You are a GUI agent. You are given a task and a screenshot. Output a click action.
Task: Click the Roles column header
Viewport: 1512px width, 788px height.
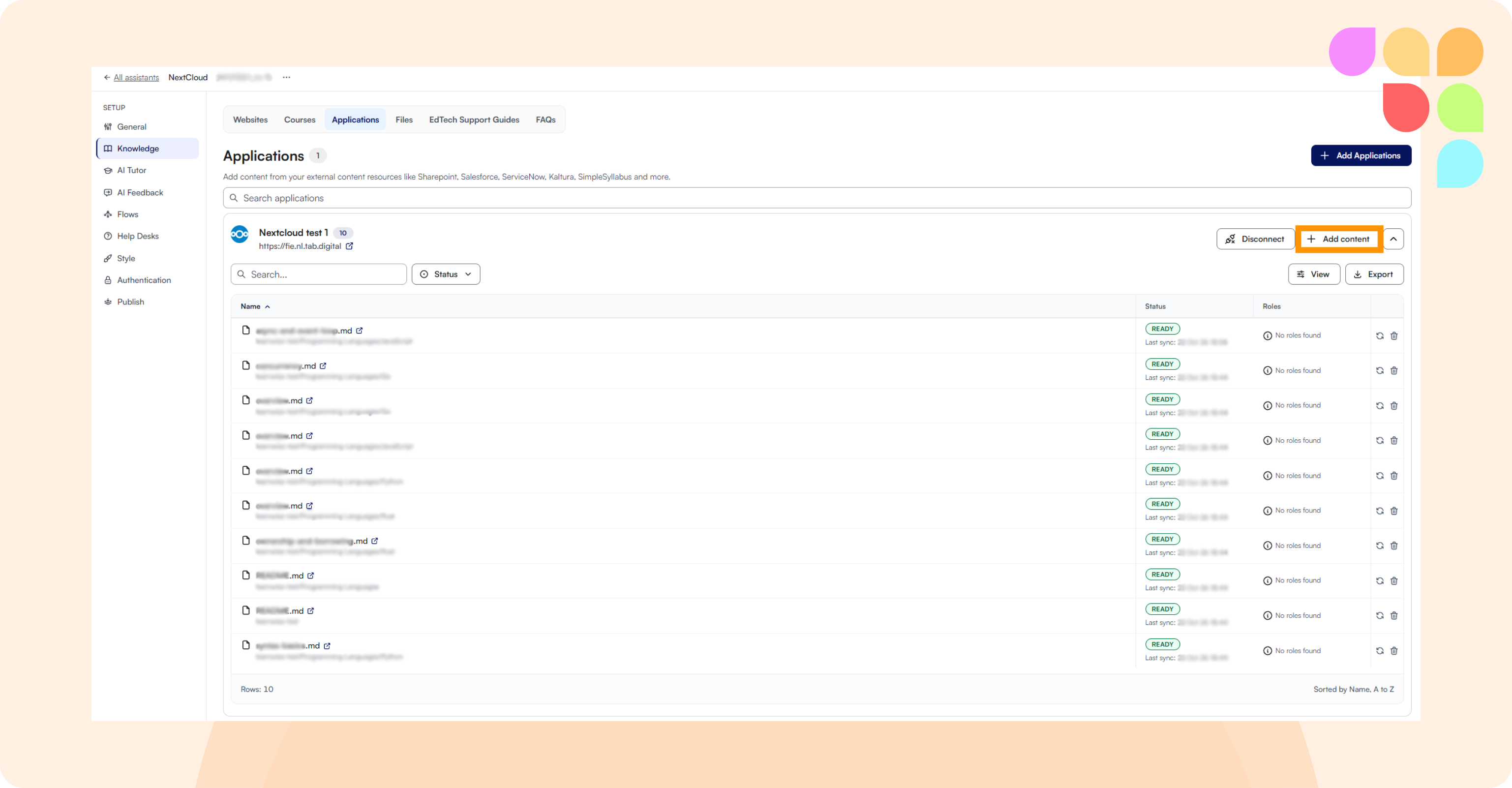[x=1271, y=306]
